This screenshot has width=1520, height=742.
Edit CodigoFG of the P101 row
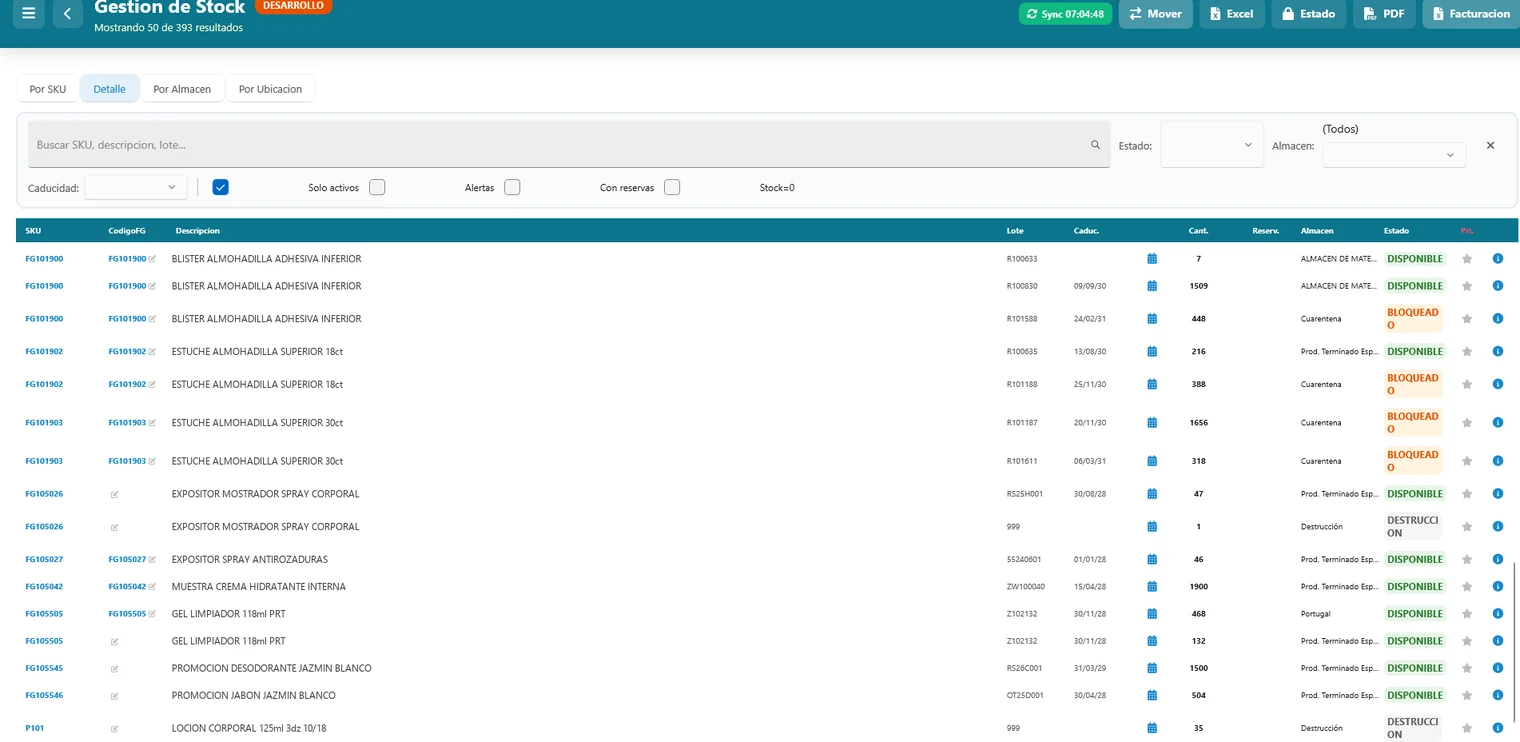114,729
